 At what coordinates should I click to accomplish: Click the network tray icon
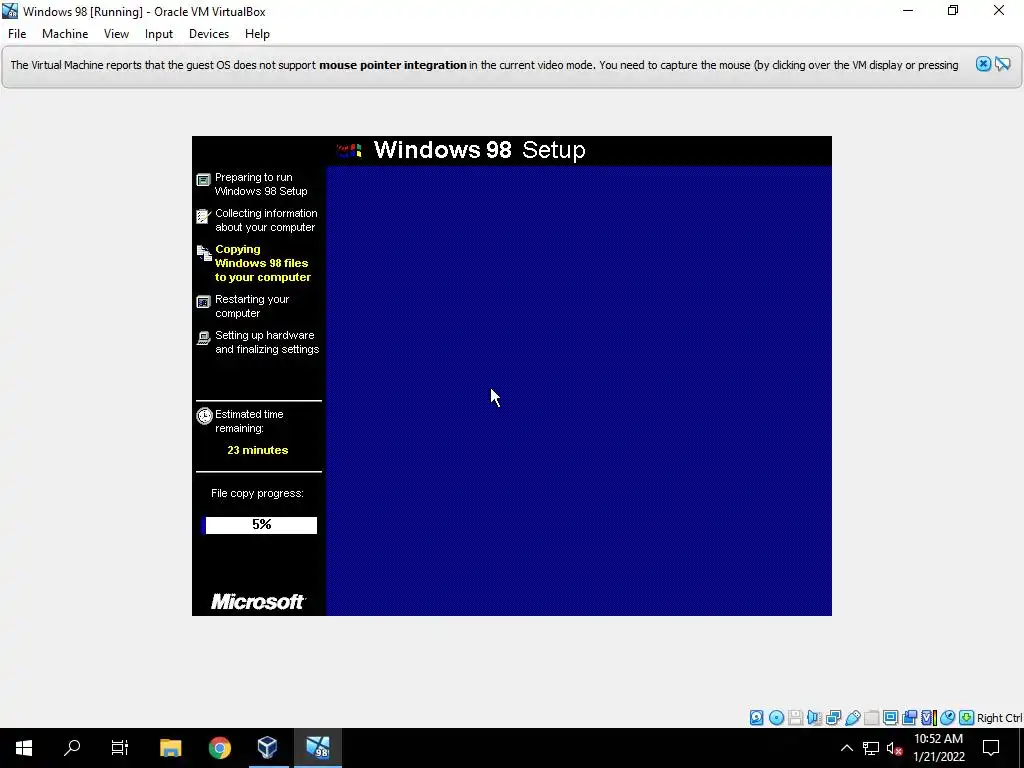[x=871, y=748]
